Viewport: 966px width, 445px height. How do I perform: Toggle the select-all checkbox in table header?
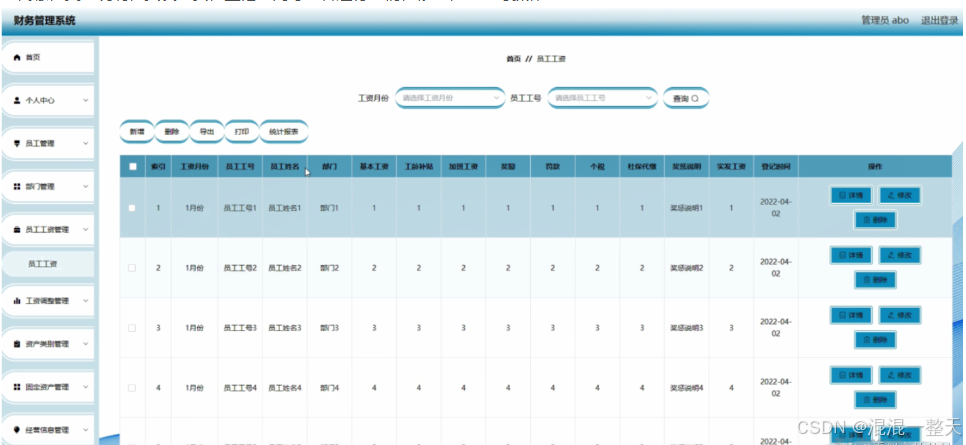(132, 166)
